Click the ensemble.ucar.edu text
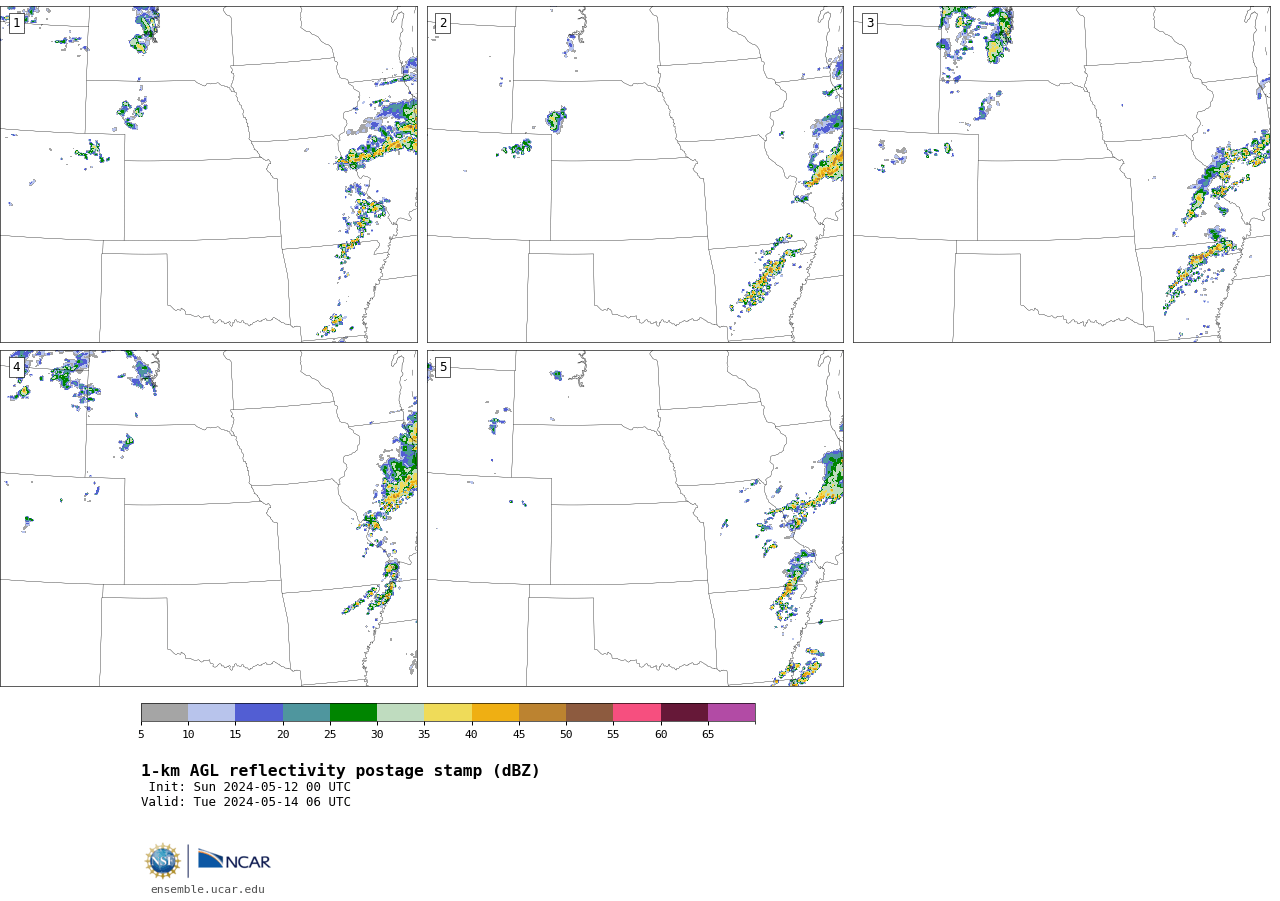The width and height of the screenshot is (1280, 901). 208,889
